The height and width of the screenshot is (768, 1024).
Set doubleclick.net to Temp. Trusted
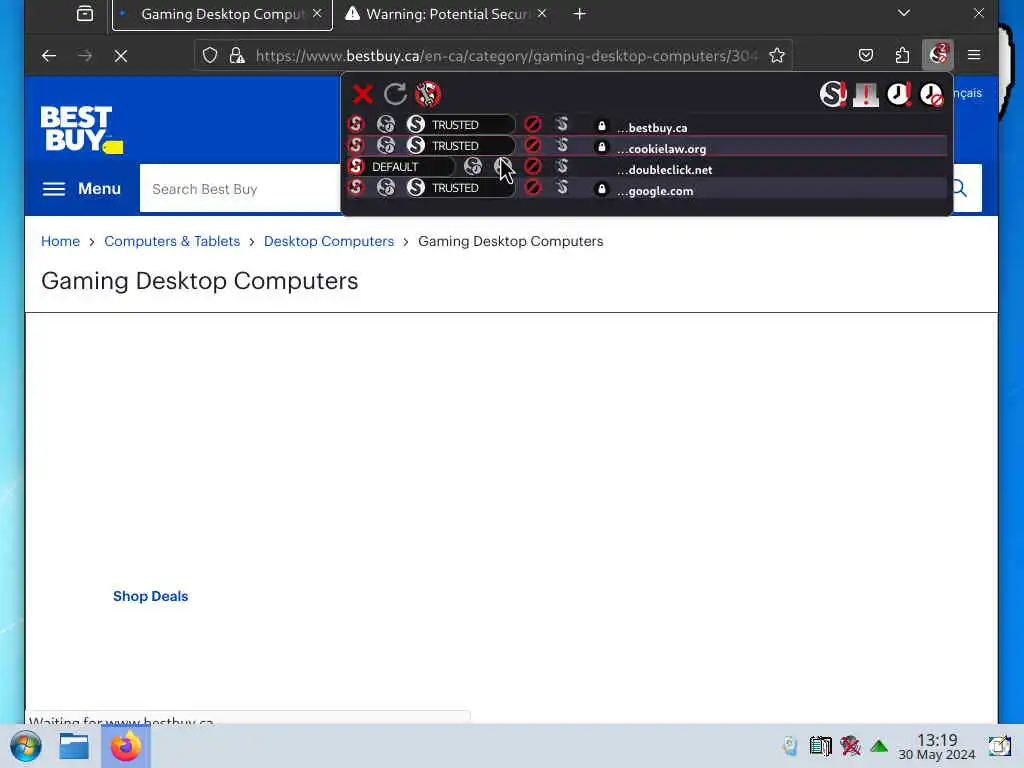(473, 167)
